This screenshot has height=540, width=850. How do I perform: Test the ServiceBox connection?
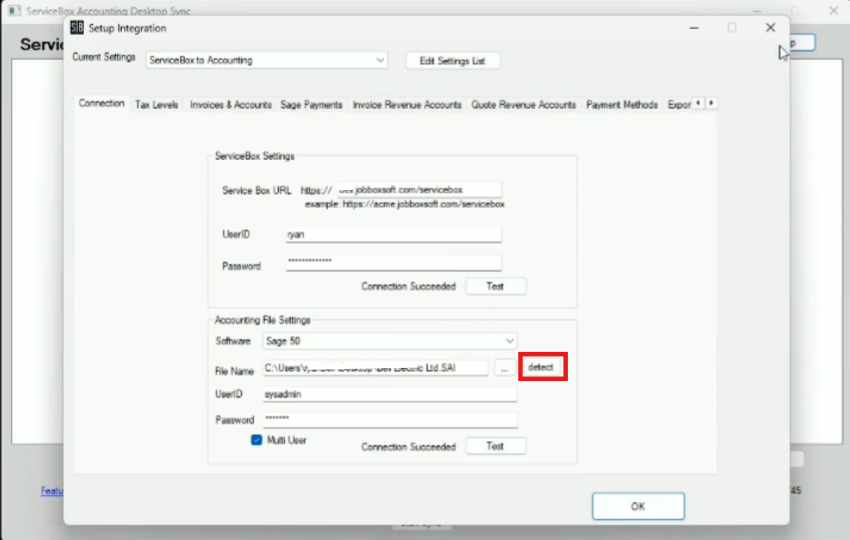coord(495,286)
